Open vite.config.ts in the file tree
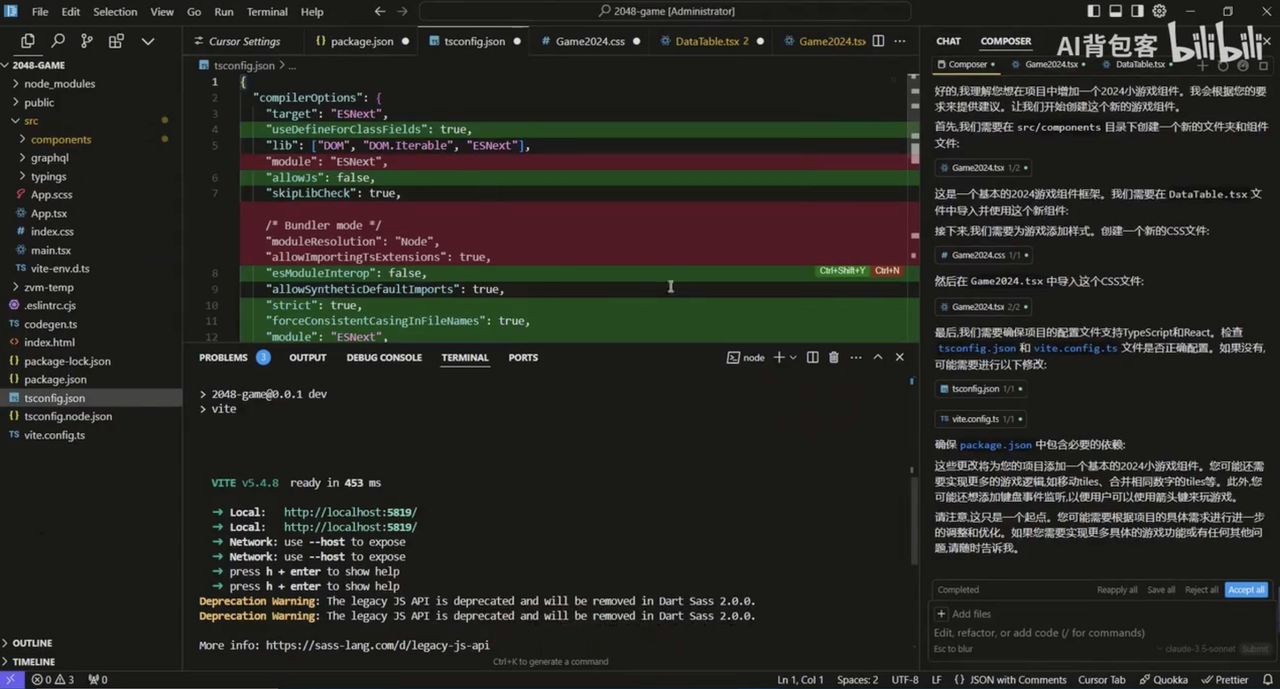1280x689 pixels. 54,435
